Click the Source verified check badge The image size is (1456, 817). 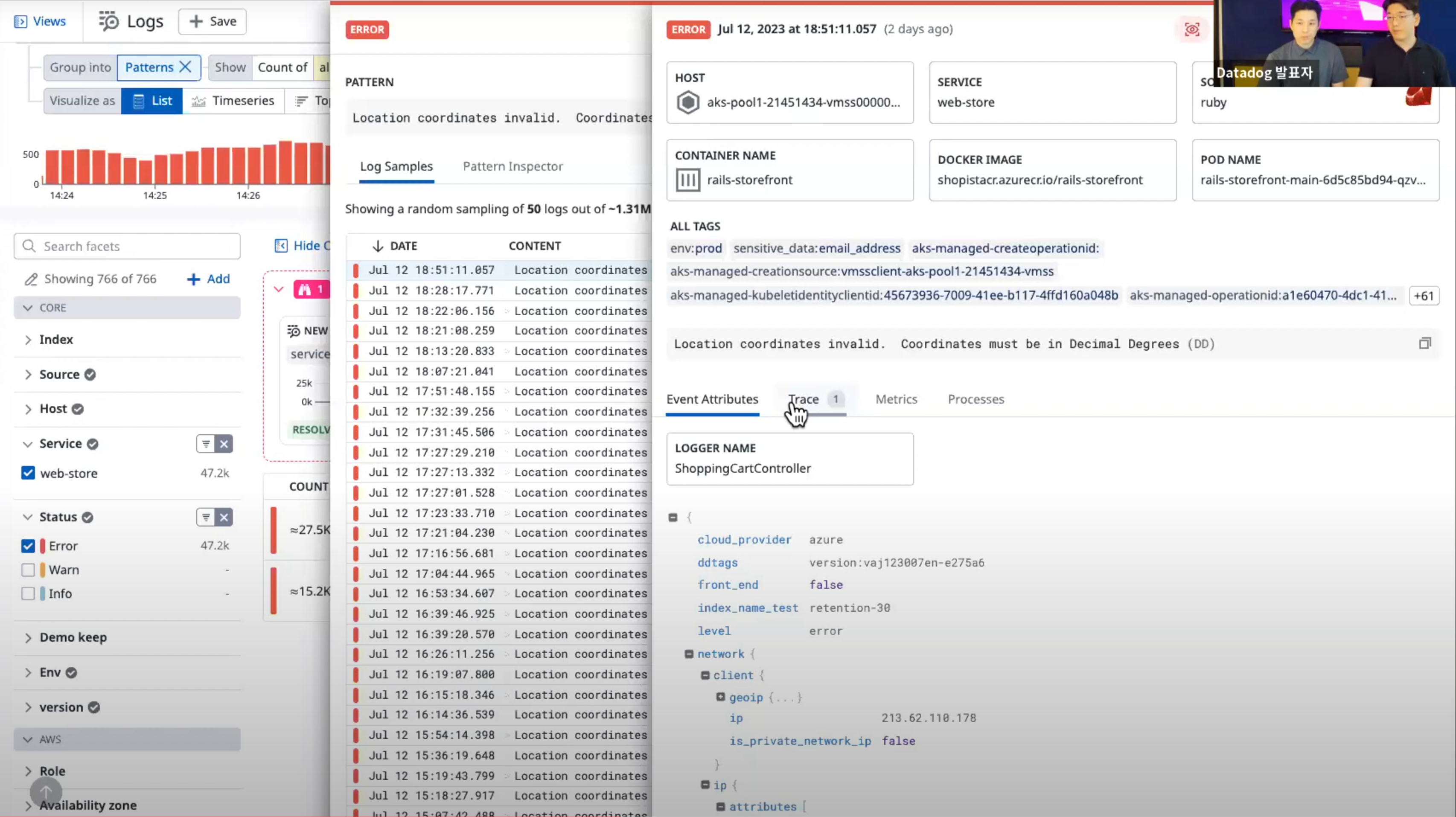coord(90,375)
